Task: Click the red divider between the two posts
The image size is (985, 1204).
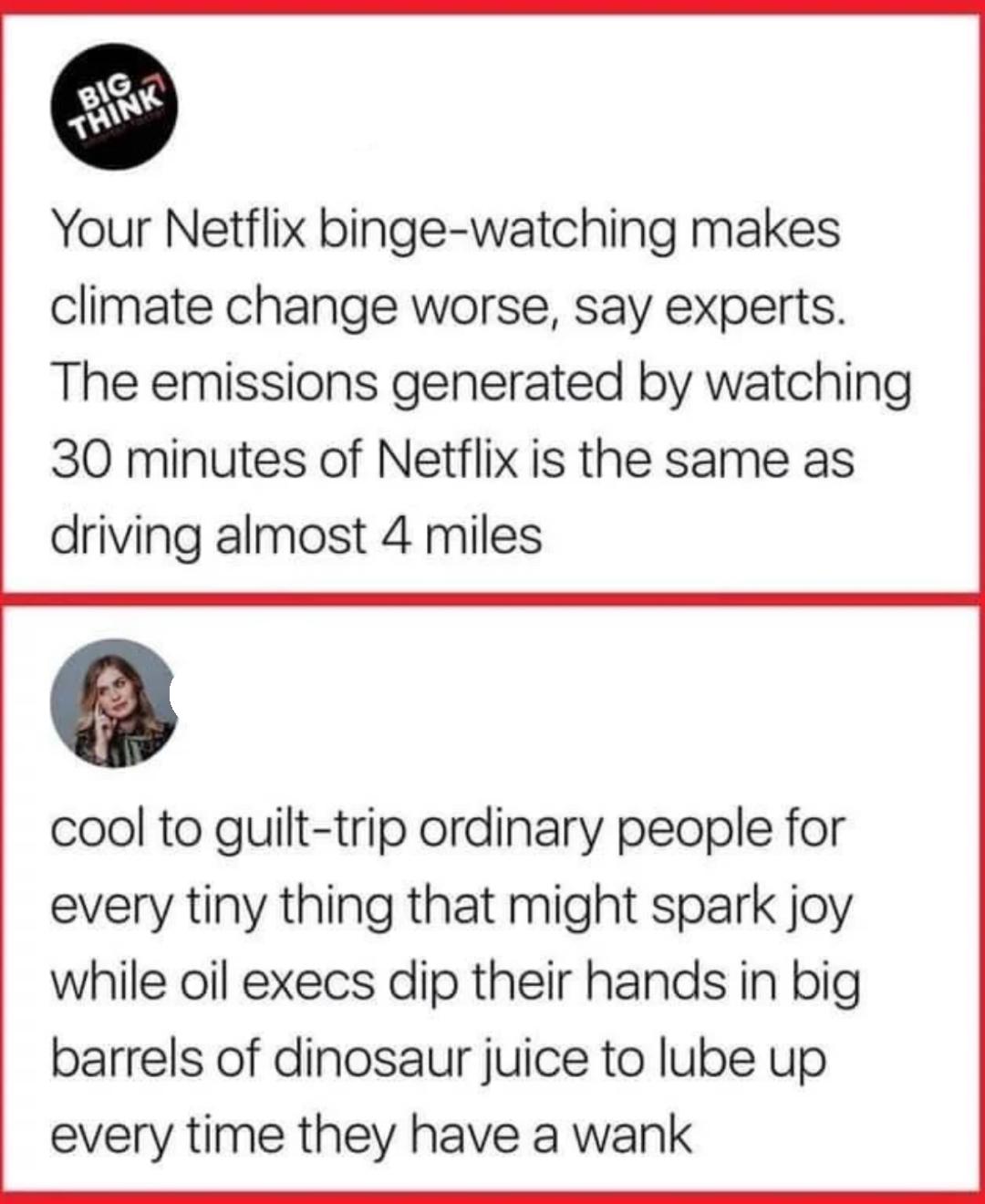Action: pyautogui.click(x=493, y=597)
